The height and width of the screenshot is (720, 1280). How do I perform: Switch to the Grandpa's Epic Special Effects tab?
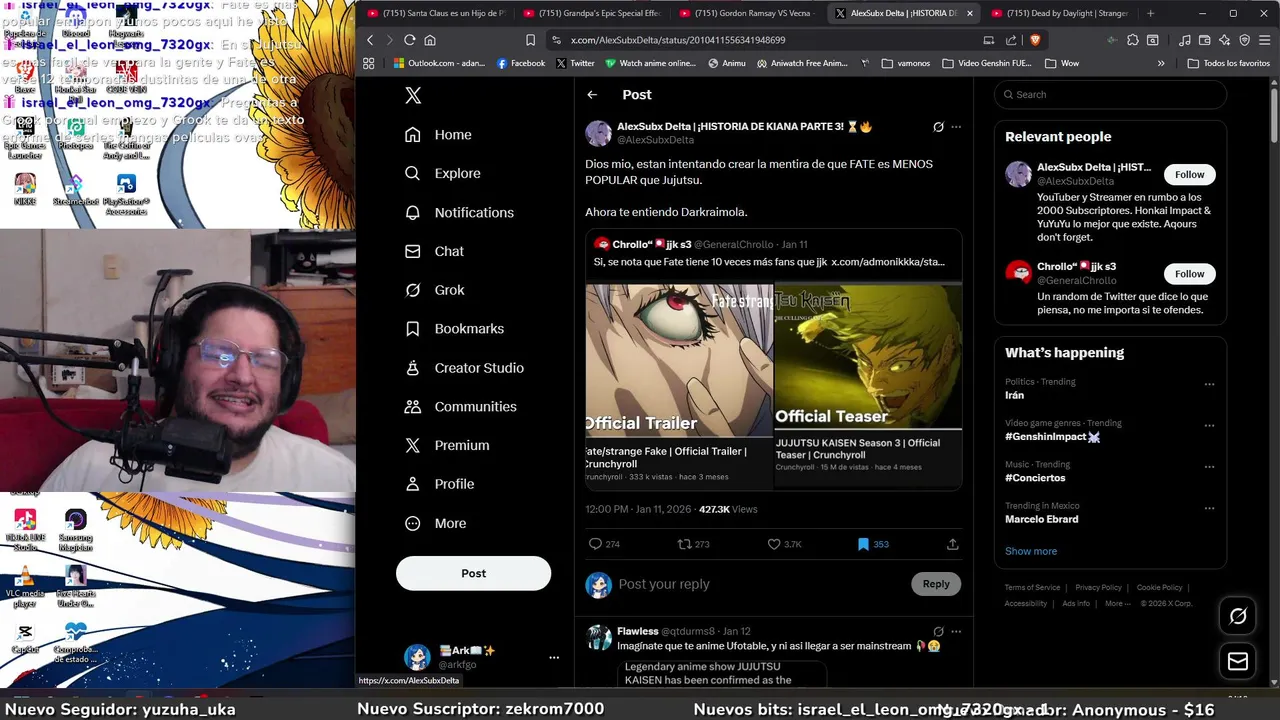coord(594,13)
